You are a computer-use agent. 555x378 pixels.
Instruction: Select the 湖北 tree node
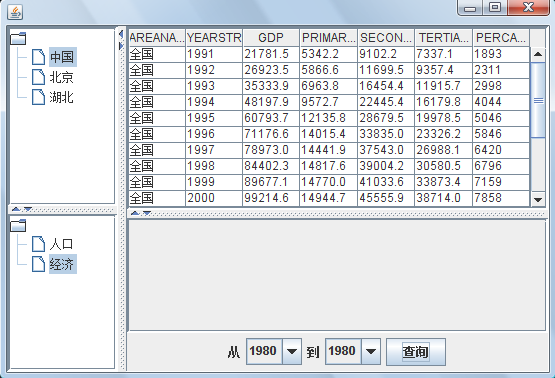click(x=62, y=97)
